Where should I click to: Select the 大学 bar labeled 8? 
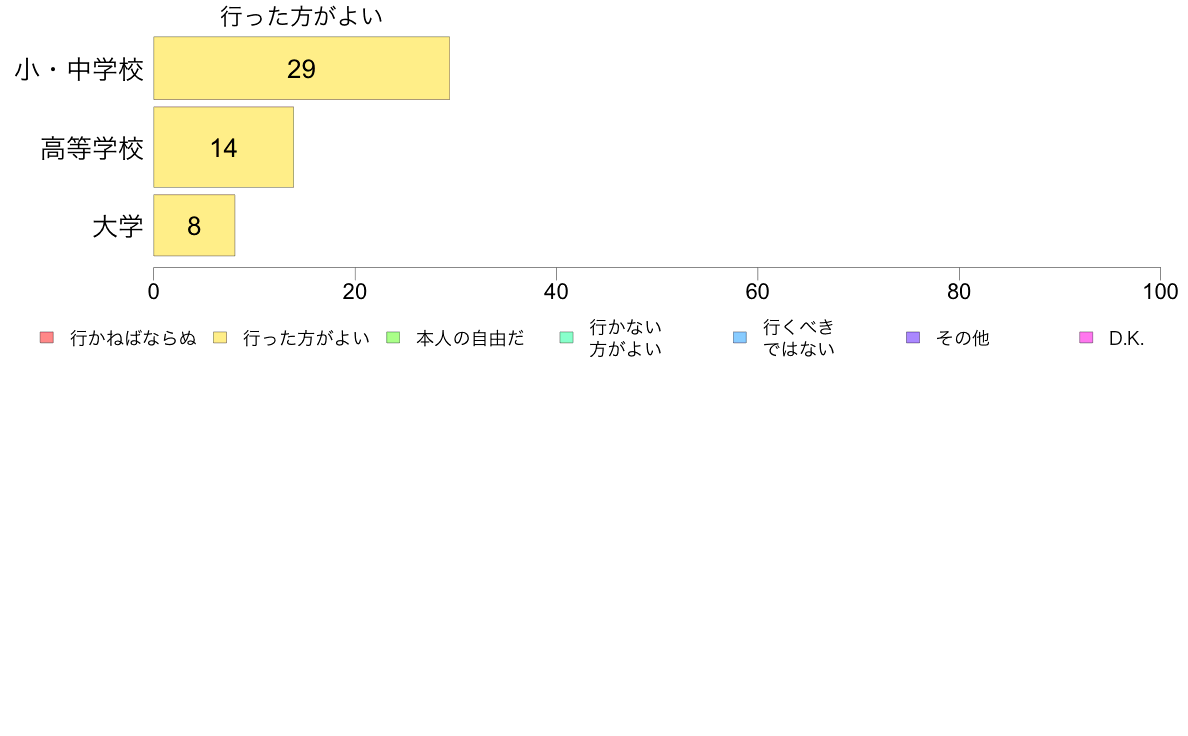click(194, 225)
